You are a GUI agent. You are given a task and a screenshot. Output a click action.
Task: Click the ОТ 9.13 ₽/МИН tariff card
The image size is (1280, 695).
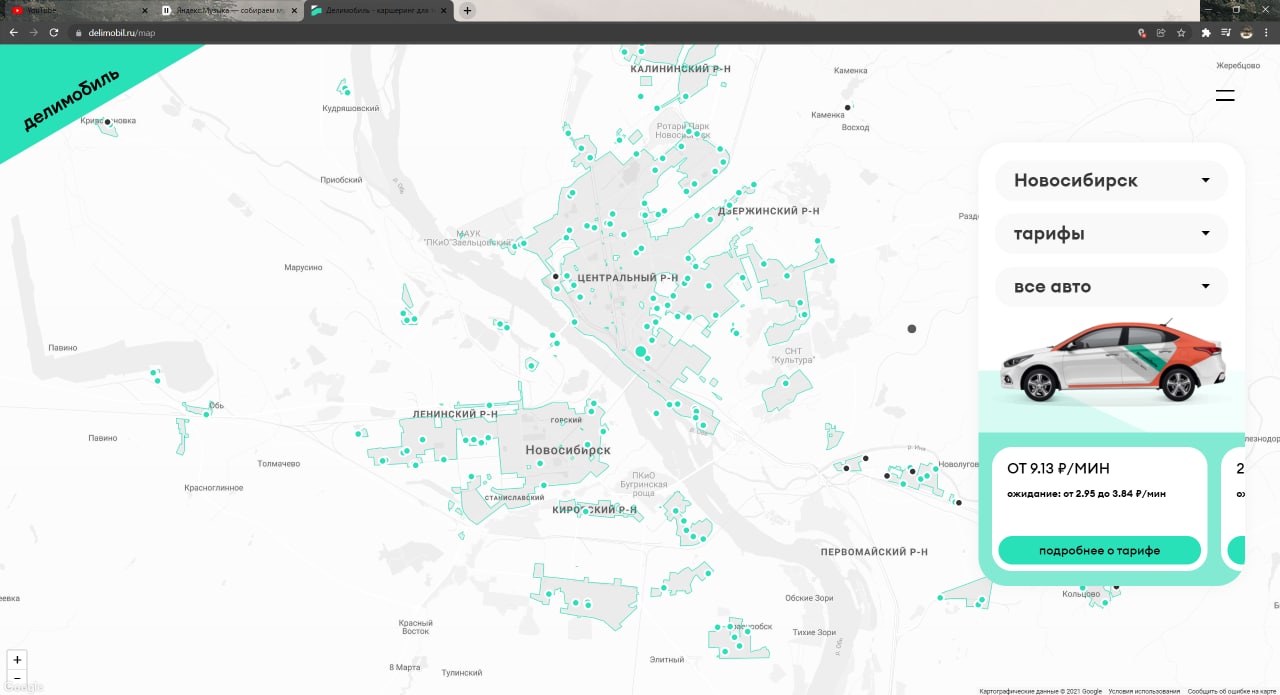tap(1099, 509)
